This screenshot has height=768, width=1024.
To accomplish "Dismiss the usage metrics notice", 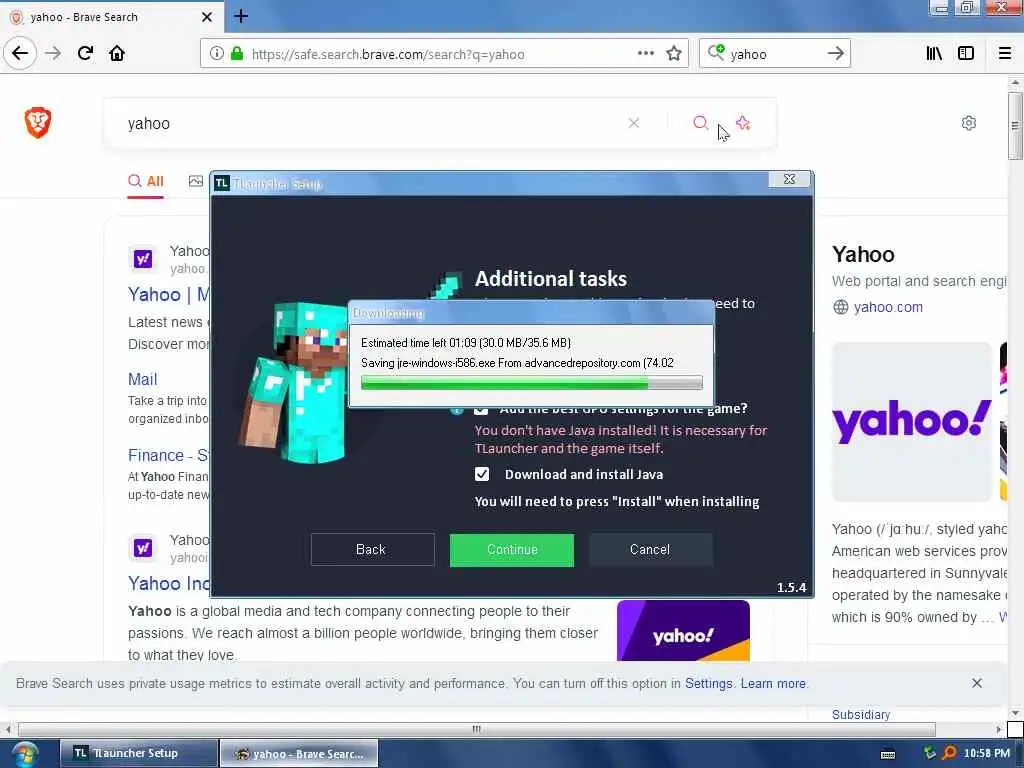I will pyautogui.click(x=976, y=683).
